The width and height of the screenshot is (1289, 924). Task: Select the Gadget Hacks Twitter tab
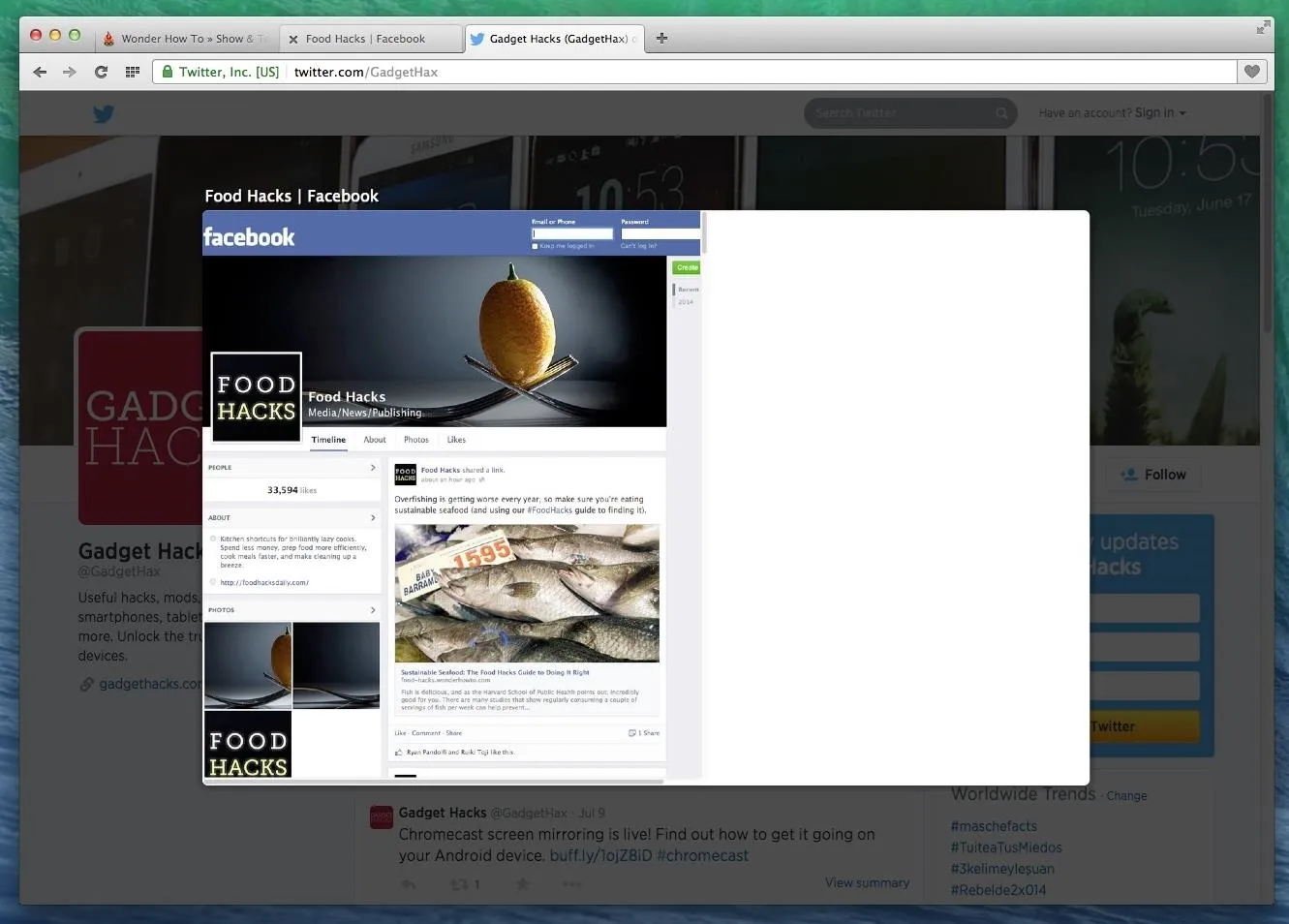[554, 39]
